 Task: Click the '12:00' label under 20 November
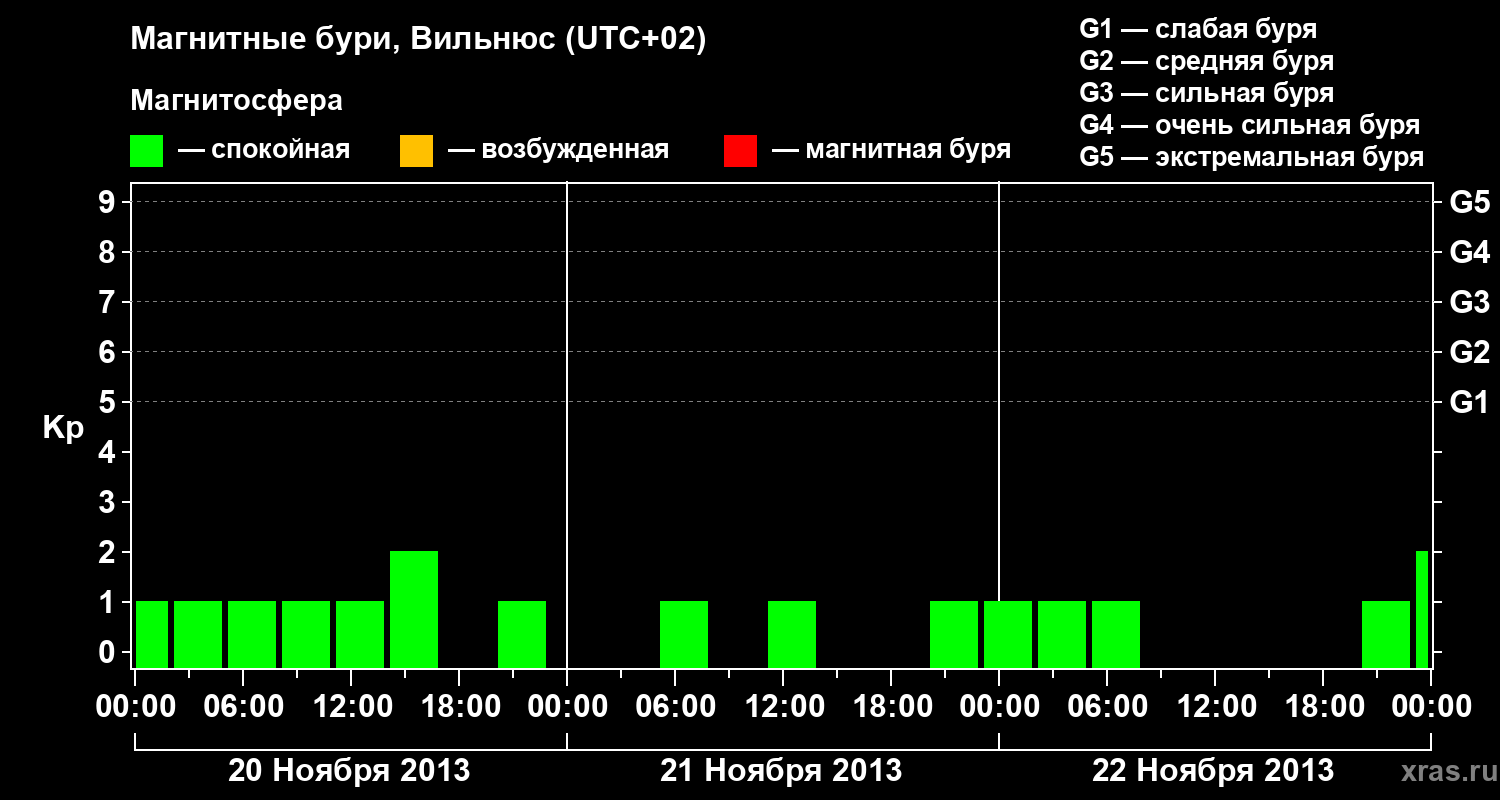click(352, 706)
